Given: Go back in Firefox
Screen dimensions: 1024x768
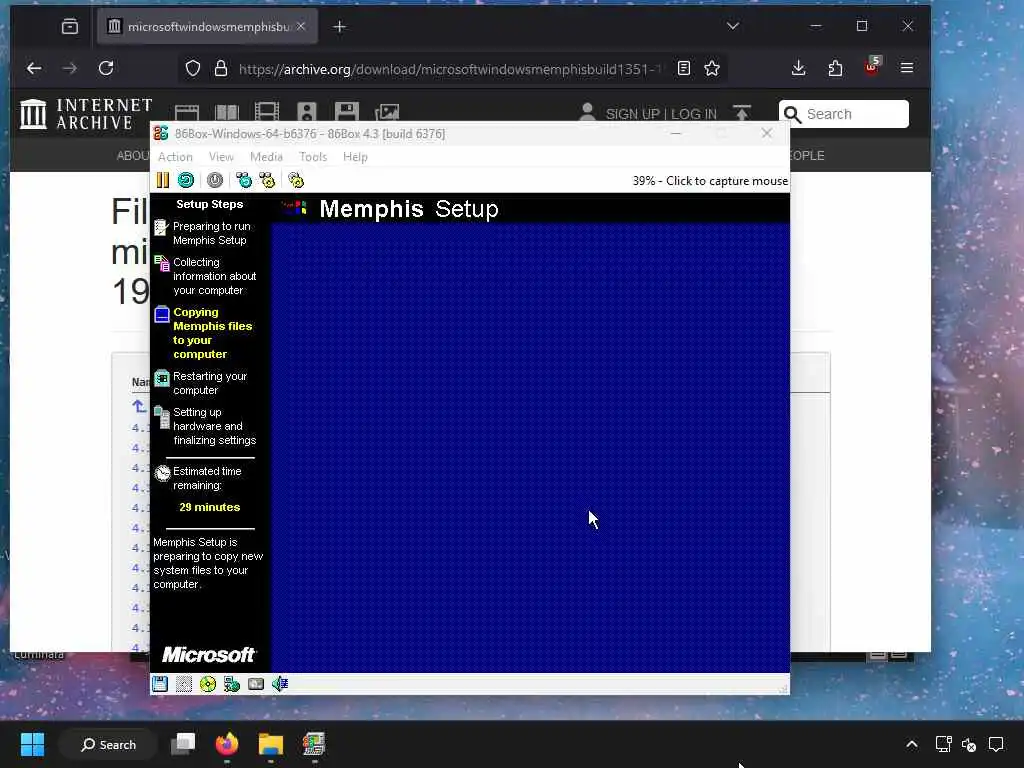Looking at the screenshot, I should pos(34,69).
